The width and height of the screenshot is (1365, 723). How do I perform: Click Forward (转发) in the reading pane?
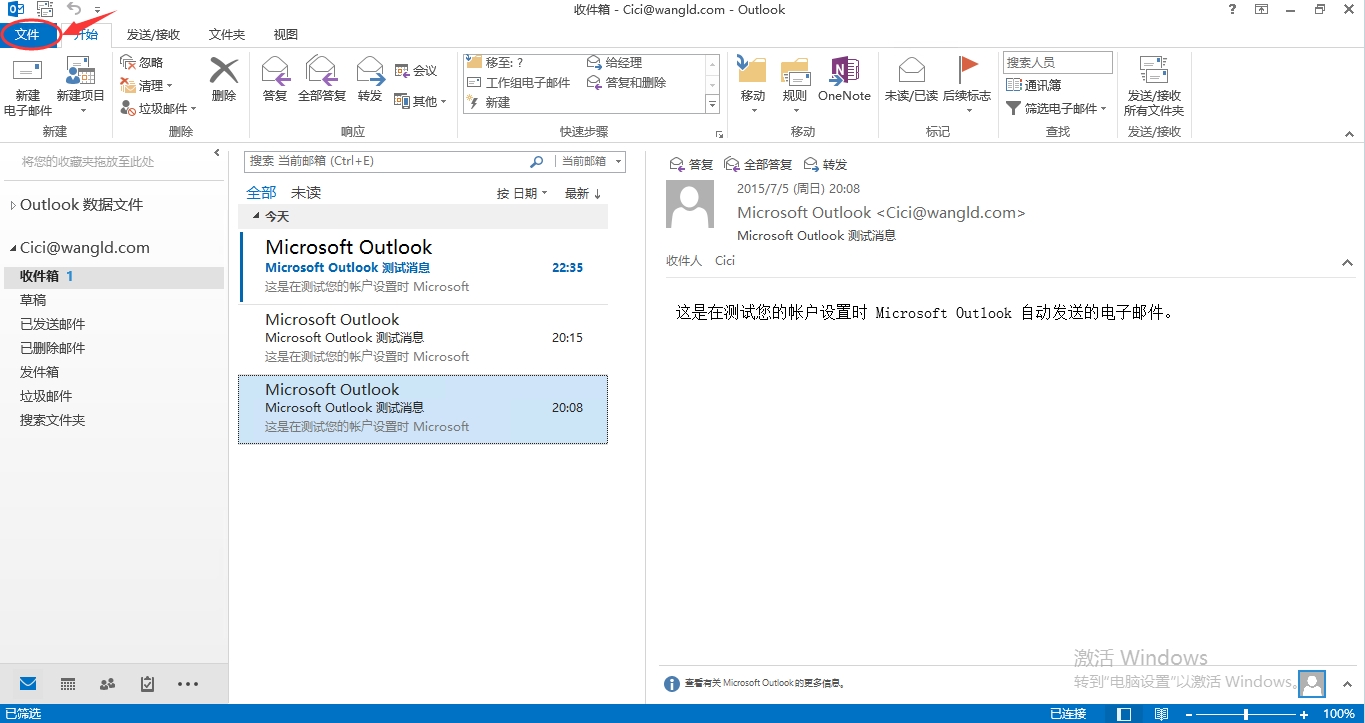coord(826,165)
